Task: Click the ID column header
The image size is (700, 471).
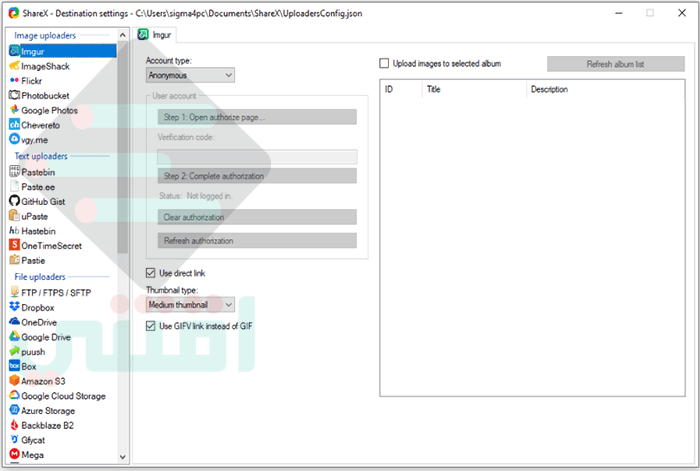Action: coord(401,89)
